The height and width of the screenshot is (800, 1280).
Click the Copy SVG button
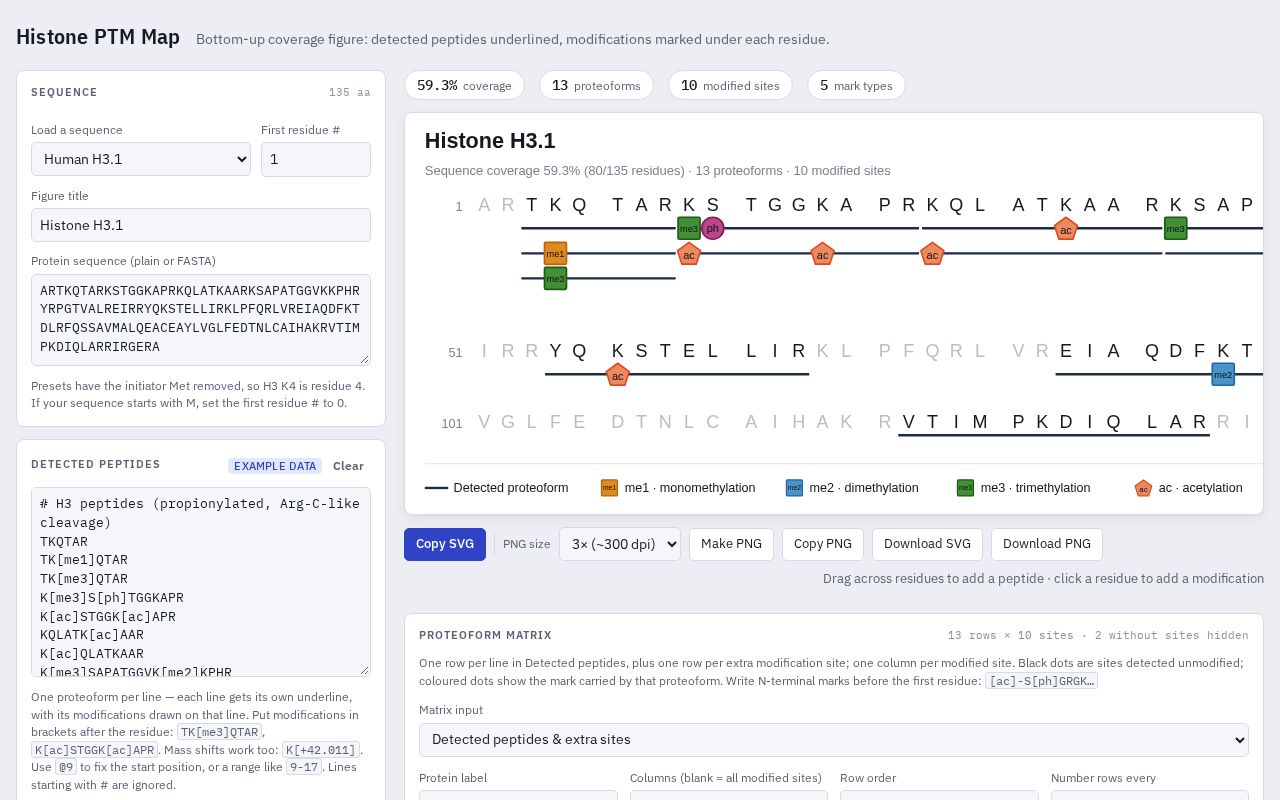(x=445, y=544)
